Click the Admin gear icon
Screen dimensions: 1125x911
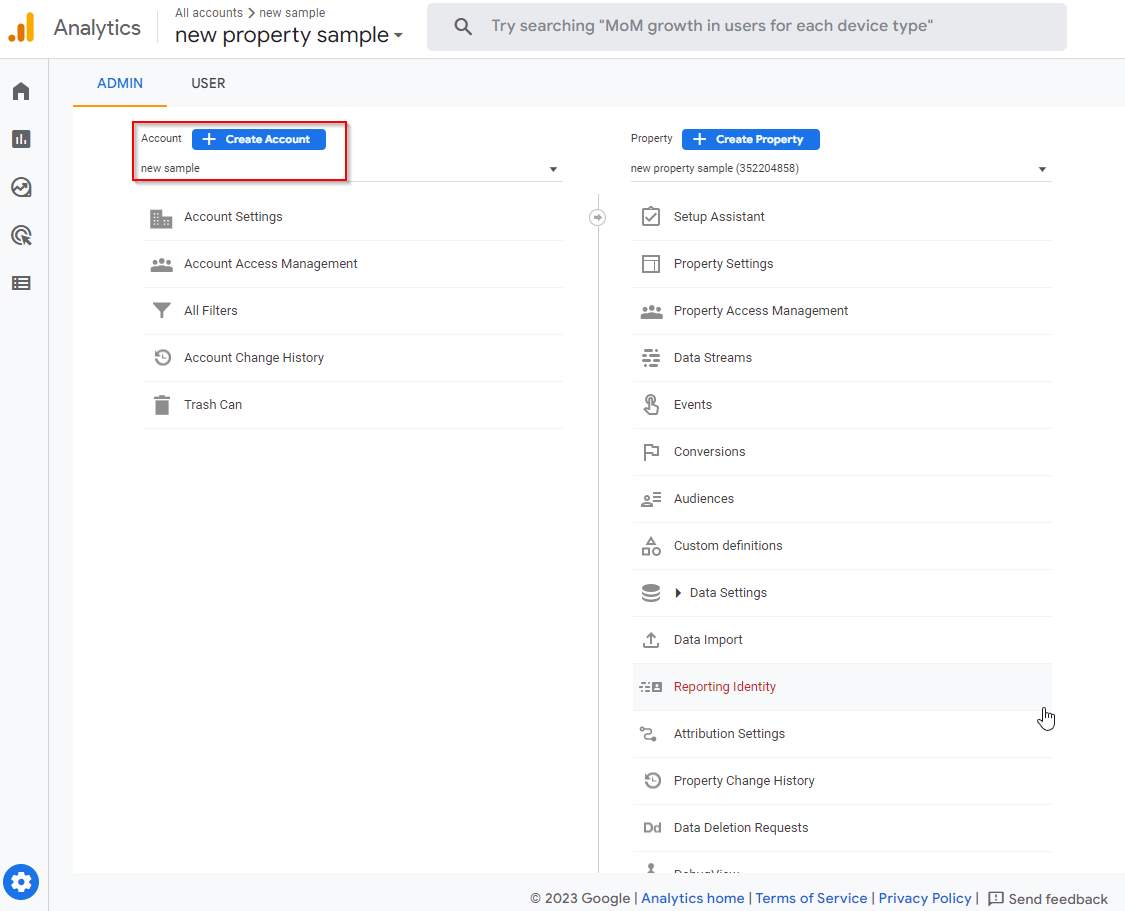[x=21, y=882]
